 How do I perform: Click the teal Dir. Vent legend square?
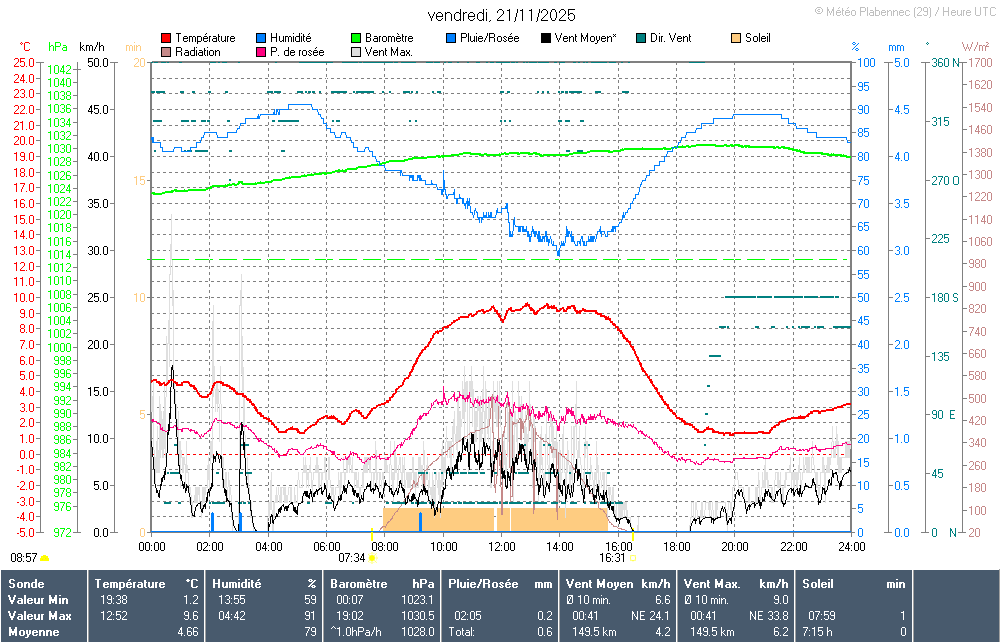(640, 38)
